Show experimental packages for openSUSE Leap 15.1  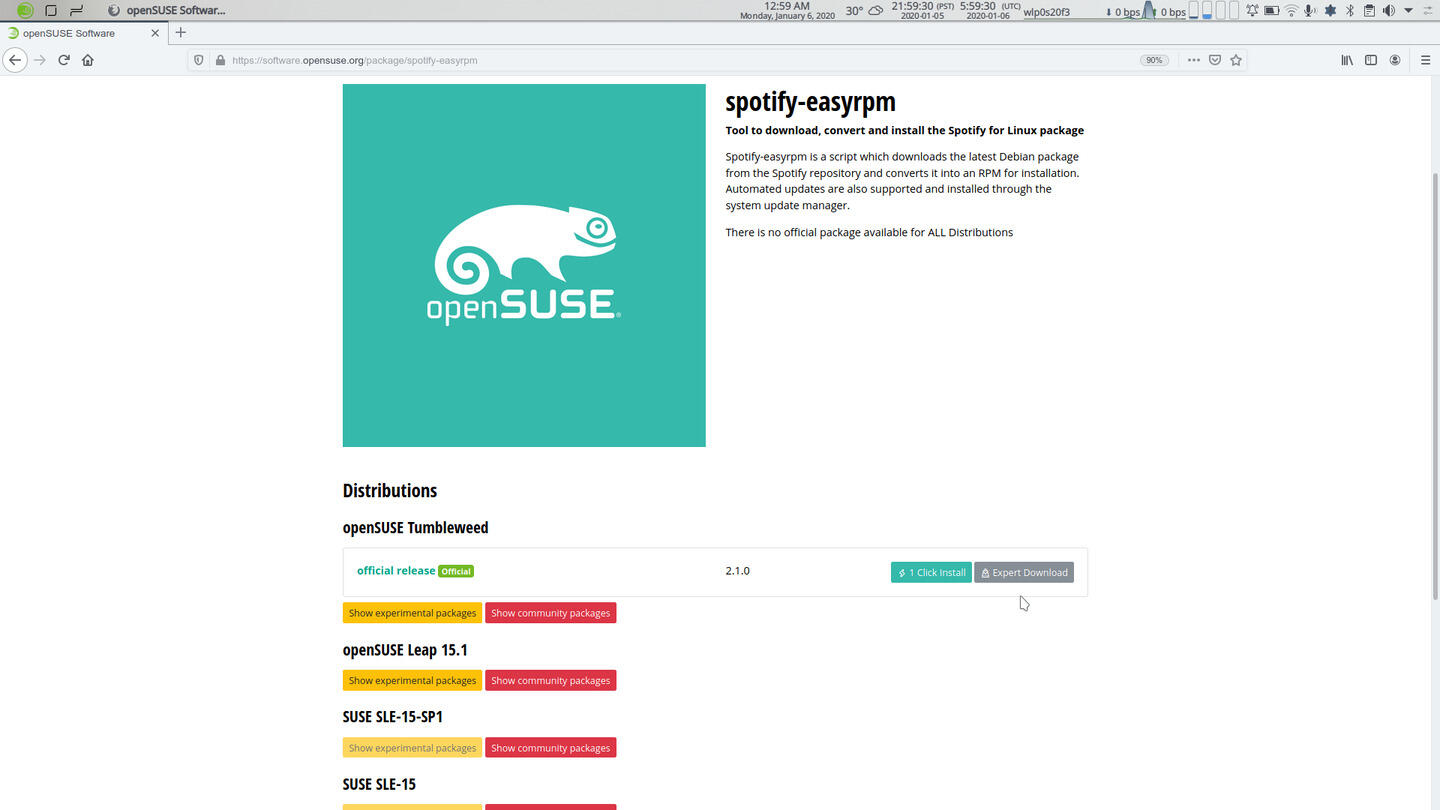click(x=412, y=680)
